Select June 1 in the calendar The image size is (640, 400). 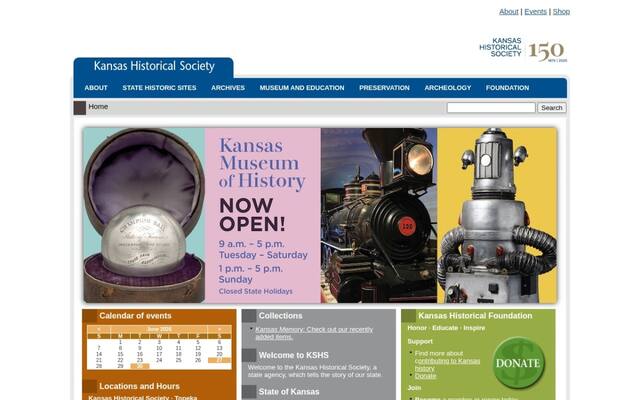120,342
